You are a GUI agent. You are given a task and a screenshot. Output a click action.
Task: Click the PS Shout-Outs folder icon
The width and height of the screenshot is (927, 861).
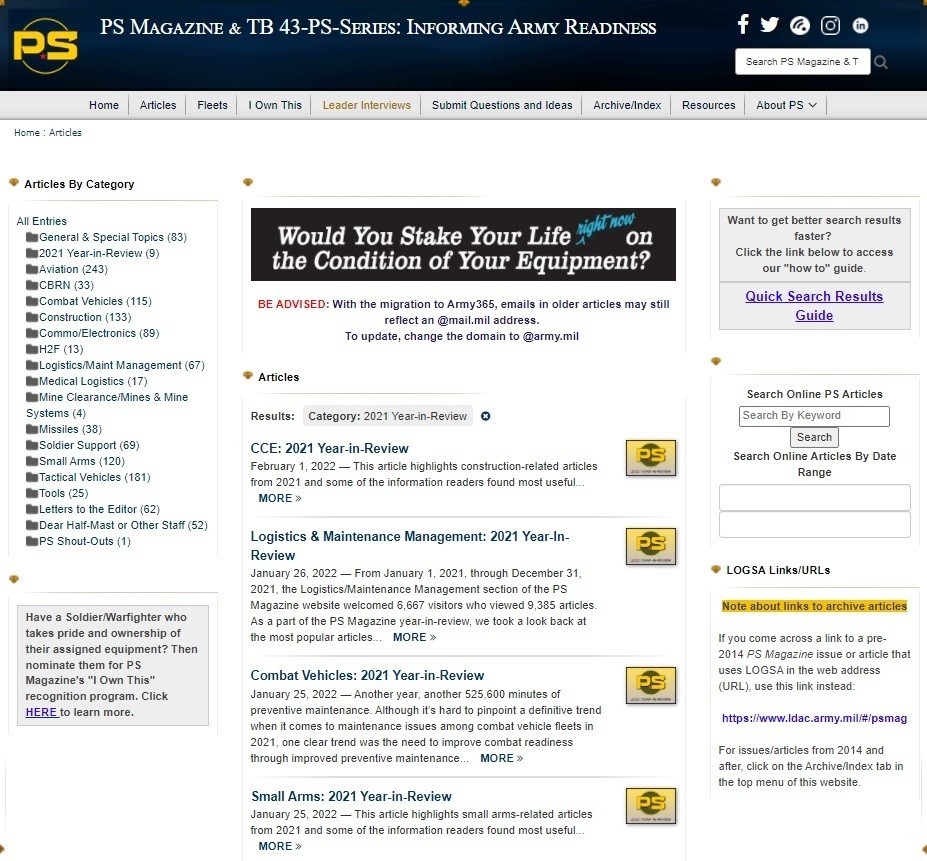coord(32,540)
